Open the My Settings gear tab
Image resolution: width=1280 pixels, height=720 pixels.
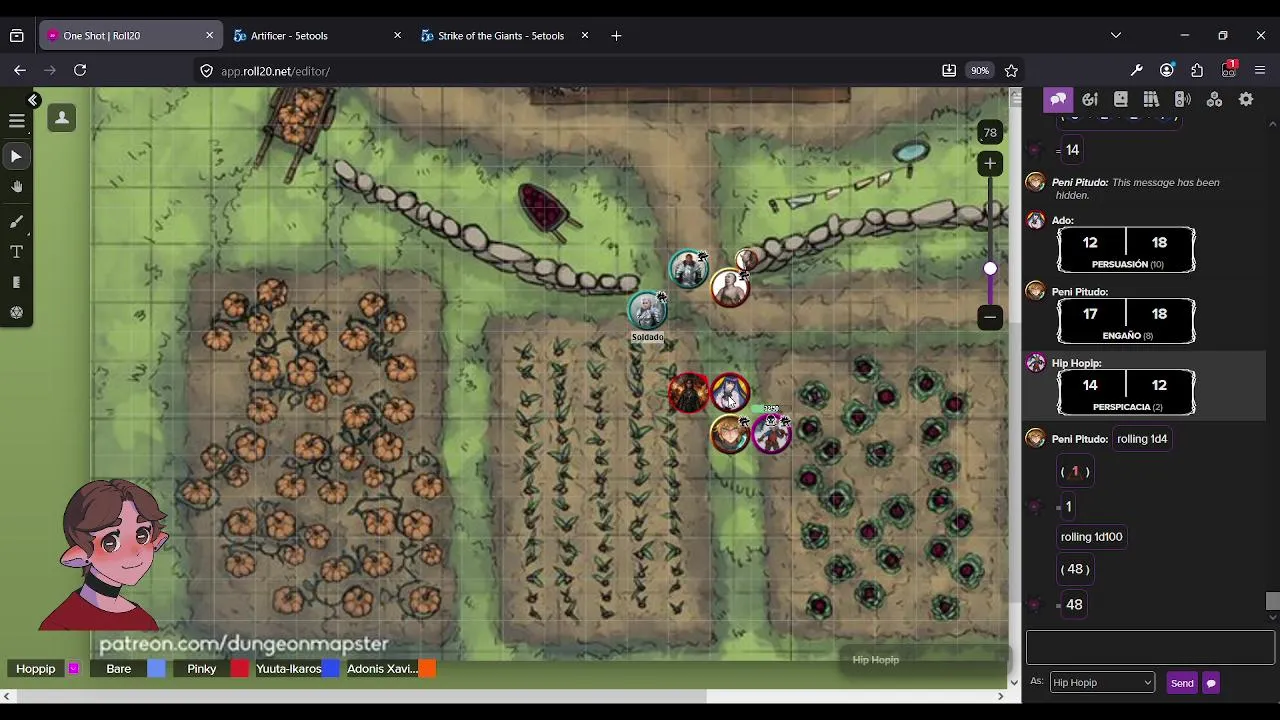tap(1246, 99)
